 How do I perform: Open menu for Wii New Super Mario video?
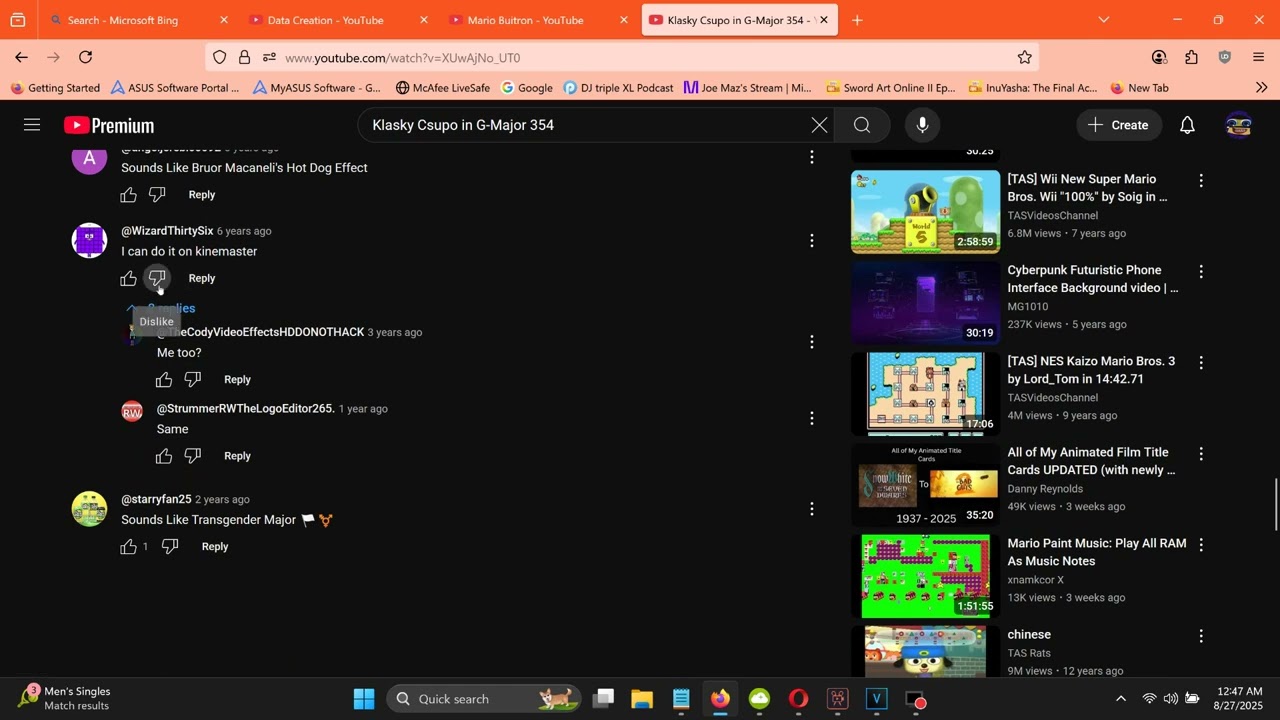tap(1201, 180)
